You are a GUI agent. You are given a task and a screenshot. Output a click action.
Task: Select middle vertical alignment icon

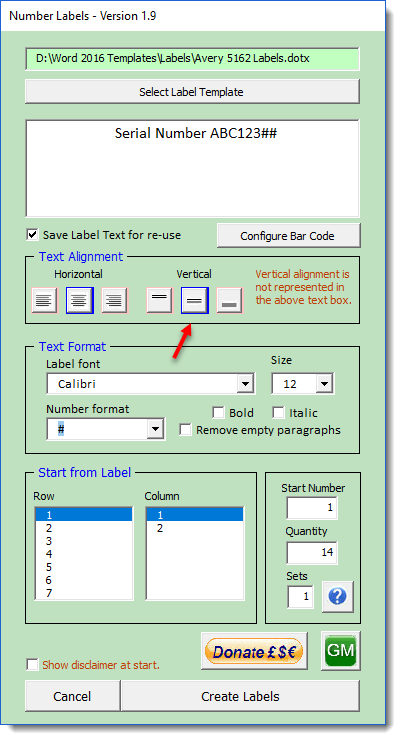[194, 300]
